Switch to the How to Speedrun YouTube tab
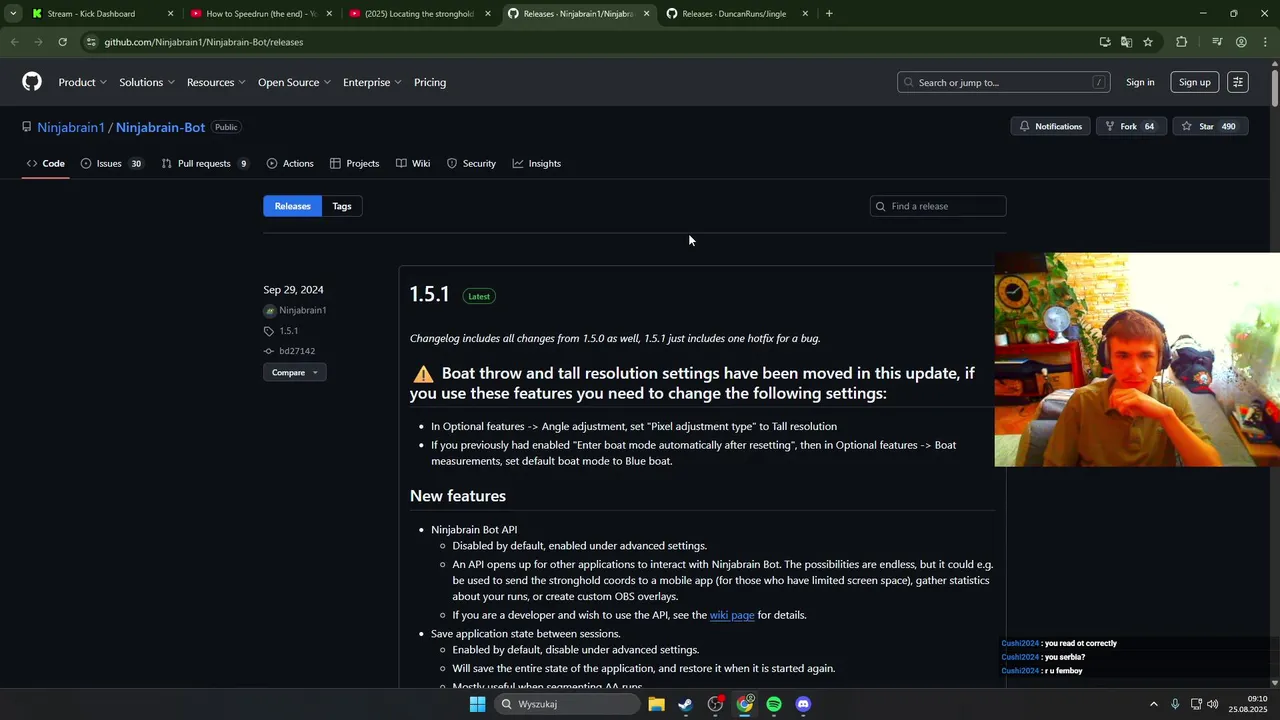The image size is (1280, 720). click(261, 14)
